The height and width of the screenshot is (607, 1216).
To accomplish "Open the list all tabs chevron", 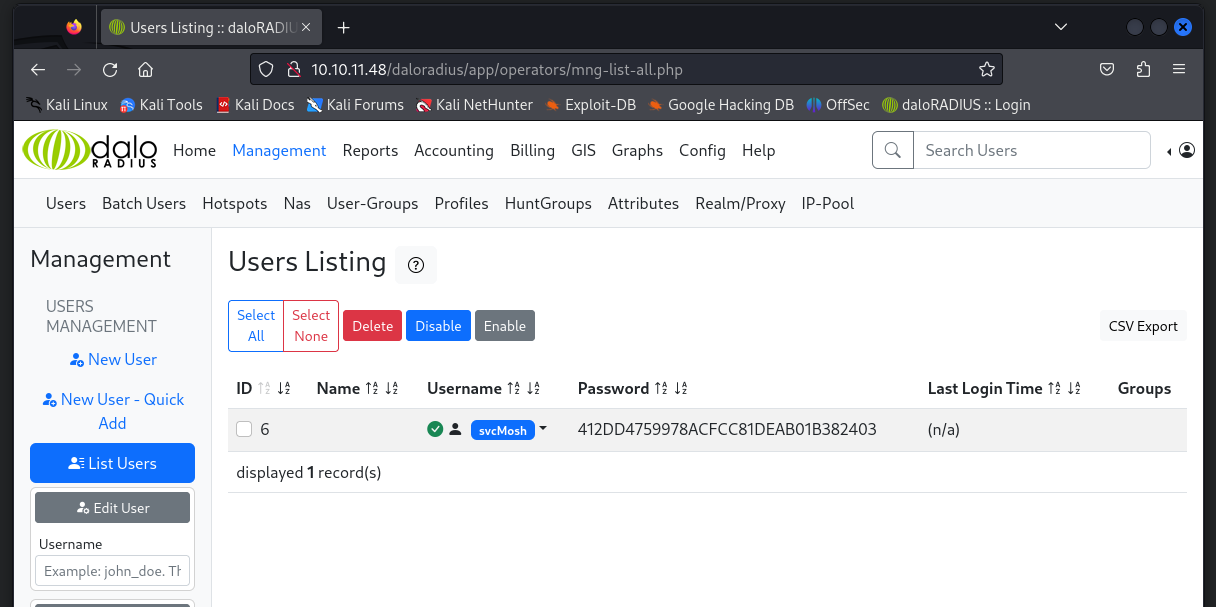I will 1061,27.
